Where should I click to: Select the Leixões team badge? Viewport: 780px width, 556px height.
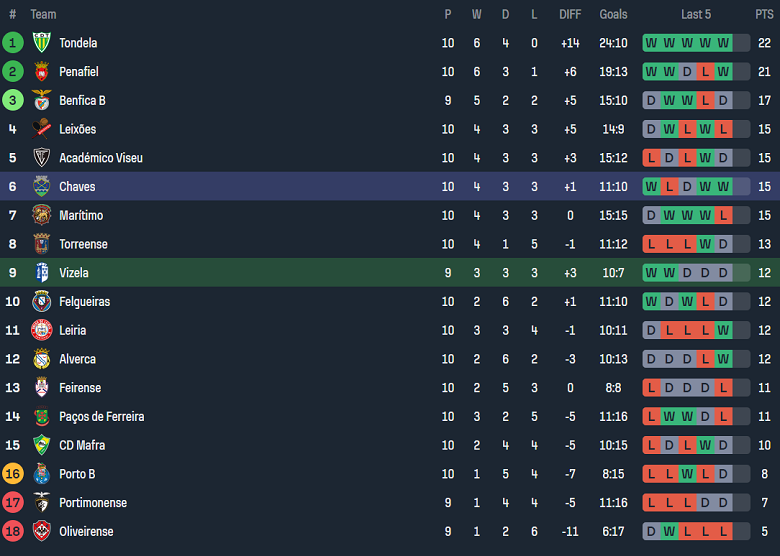(42, 129)
